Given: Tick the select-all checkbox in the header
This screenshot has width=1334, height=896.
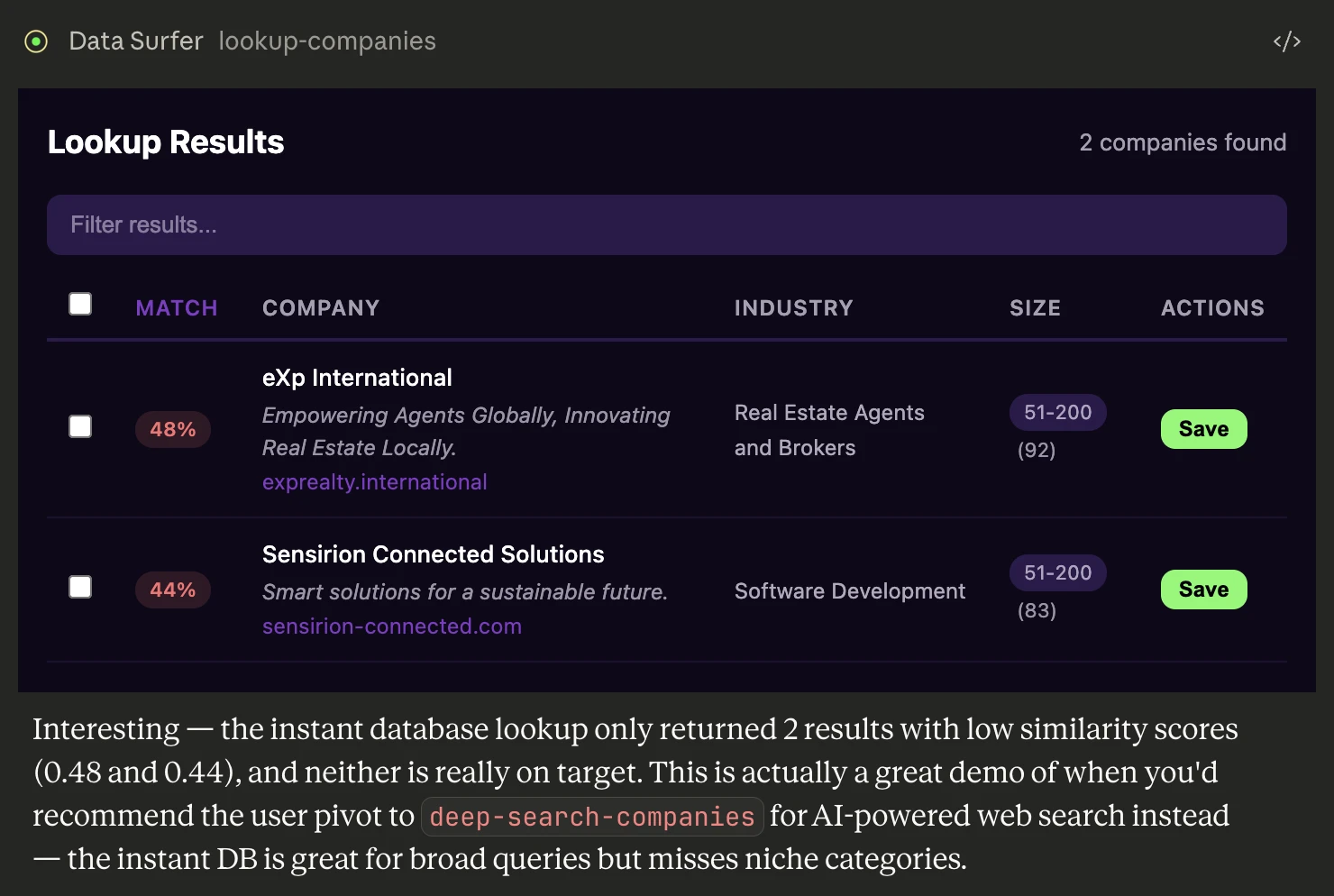Looking at the screenshot, I should coord(80,304).
